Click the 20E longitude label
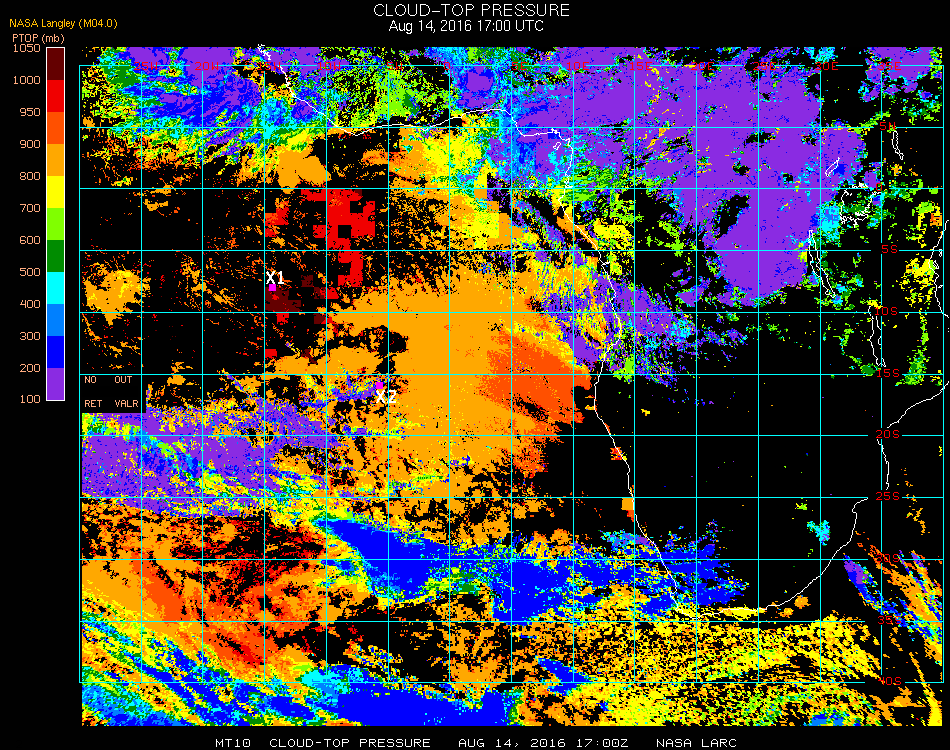 (702, 65)
